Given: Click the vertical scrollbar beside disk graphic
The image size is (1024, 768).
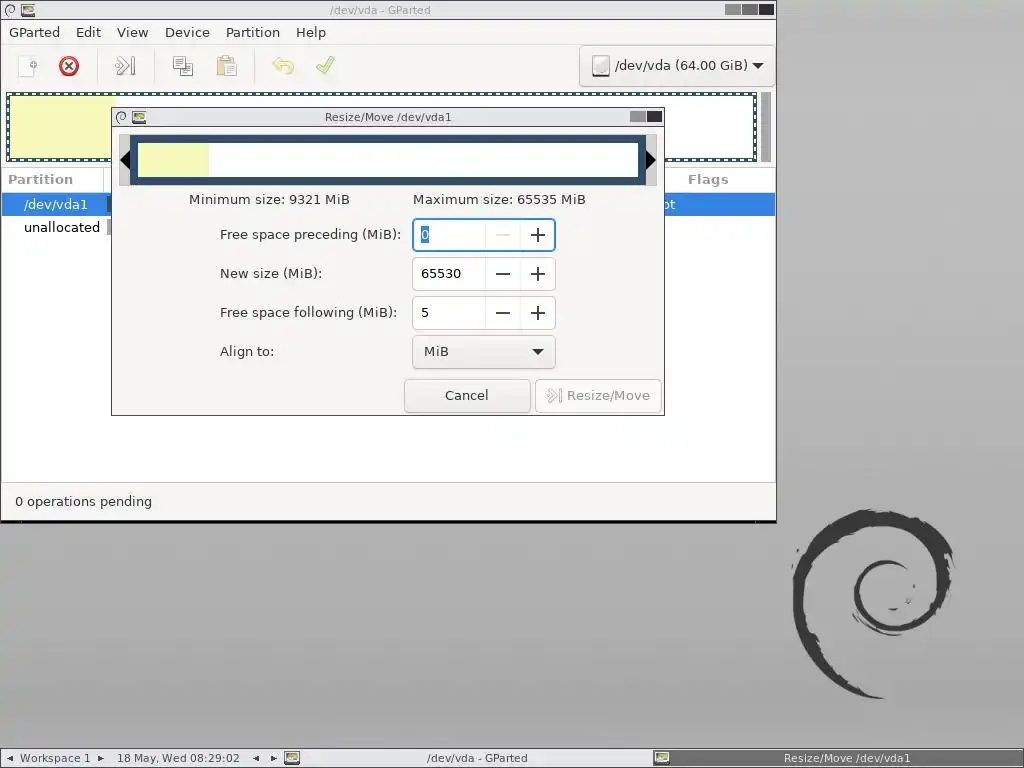Looking at the screenshot, I should 766,127.
